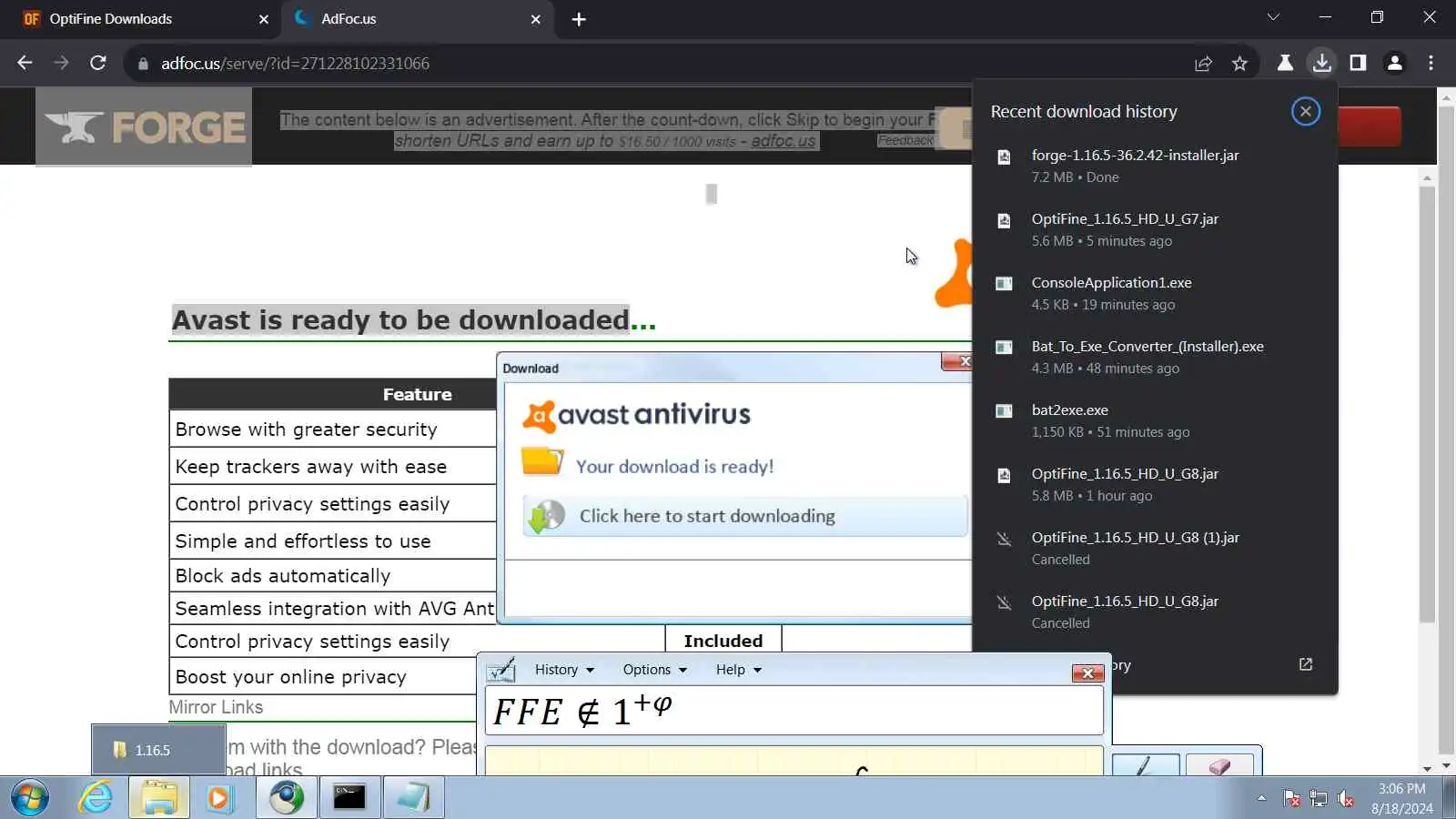Expand the Help menu in Math Input Panel

pyautogui.click(x=738, y=670)
